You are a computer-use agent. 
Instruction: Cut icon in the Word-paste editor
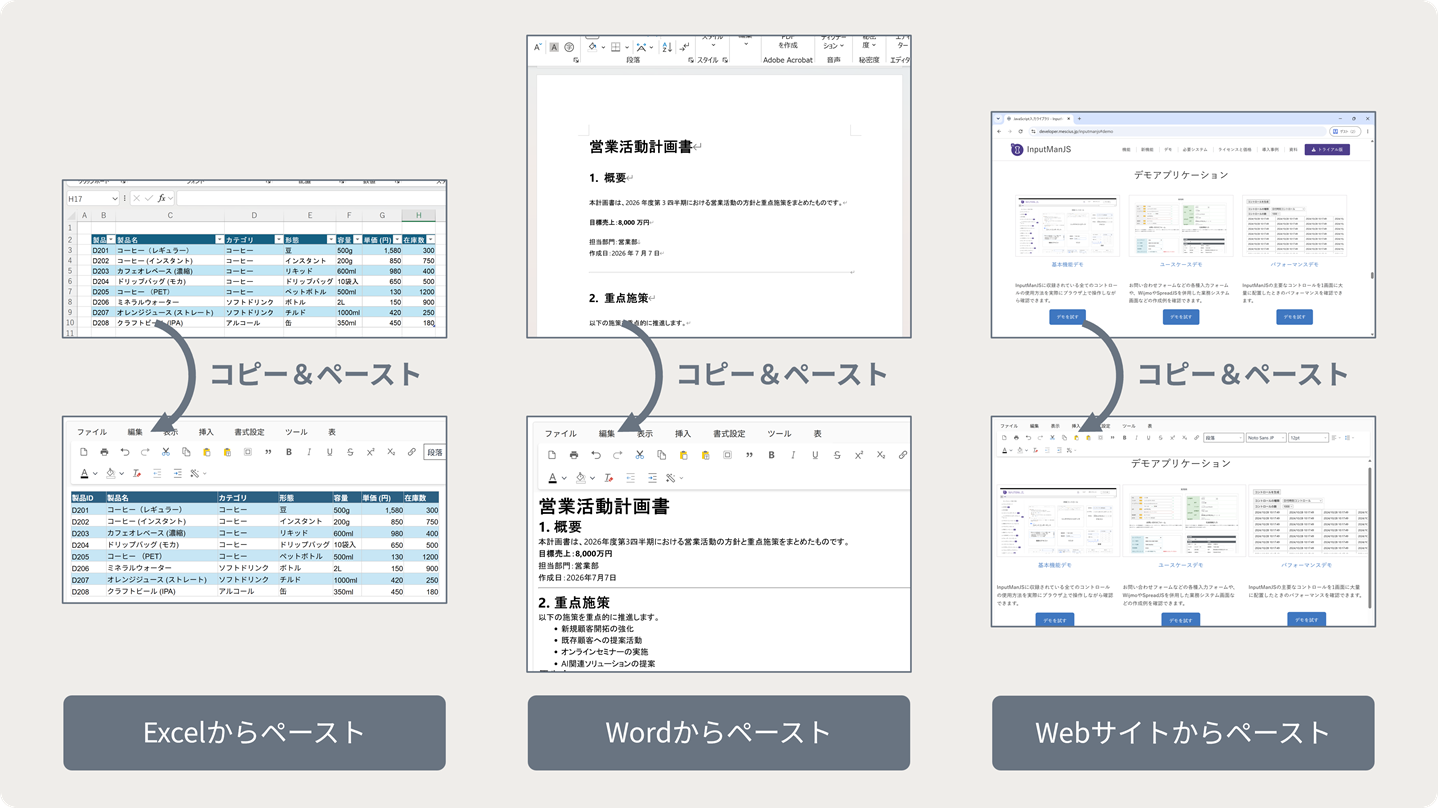(640, 455)
